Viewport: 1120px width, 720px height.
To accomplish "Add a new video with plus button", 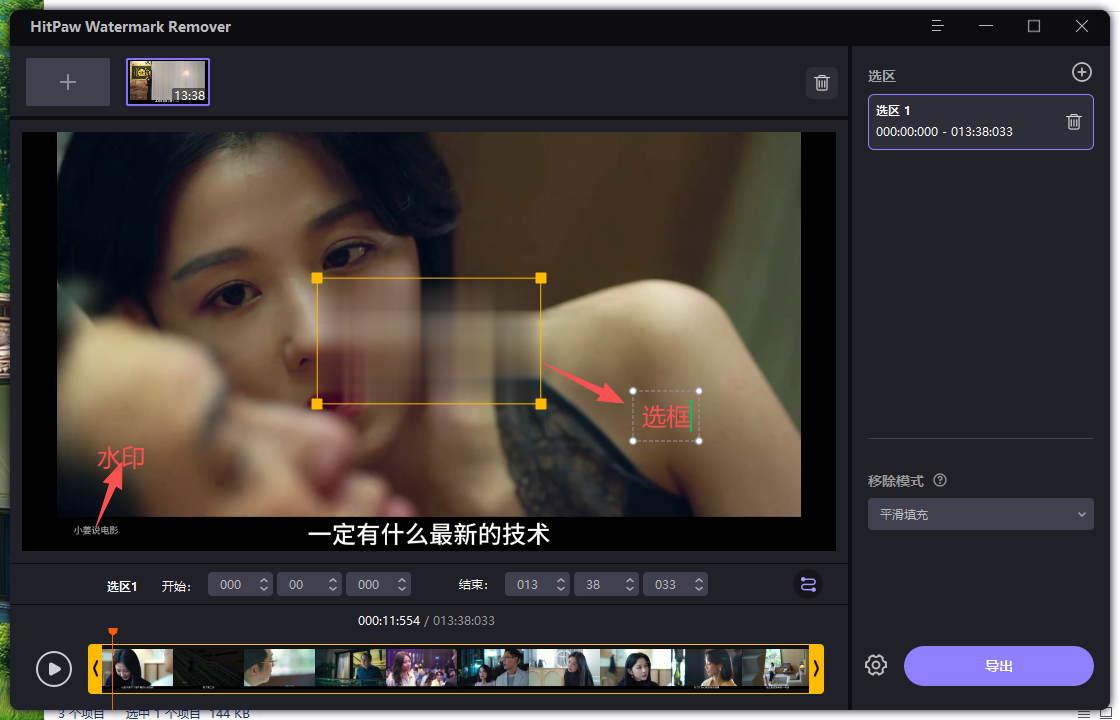I will click(x=68, y=82).
